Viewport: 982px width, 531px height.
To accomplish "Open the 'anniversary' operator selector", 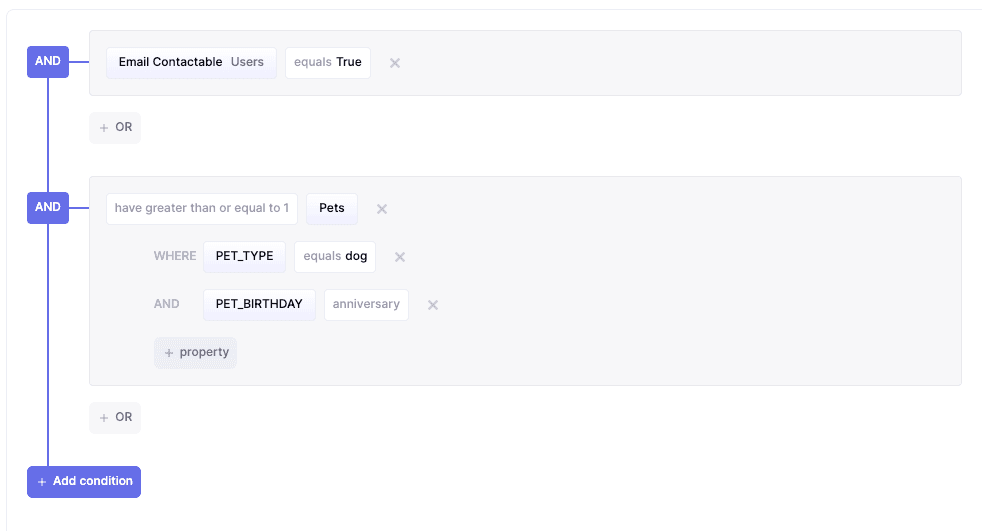I will (x=366, y=304).
